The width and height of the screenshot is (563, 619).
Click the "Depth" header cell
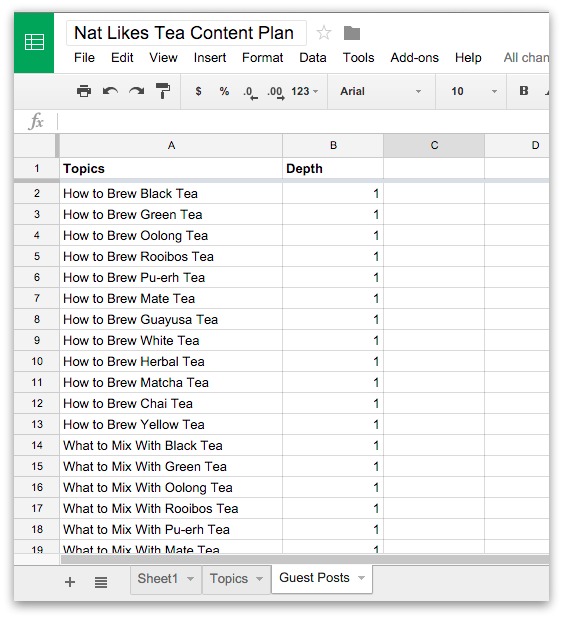(x=333, y=169)
